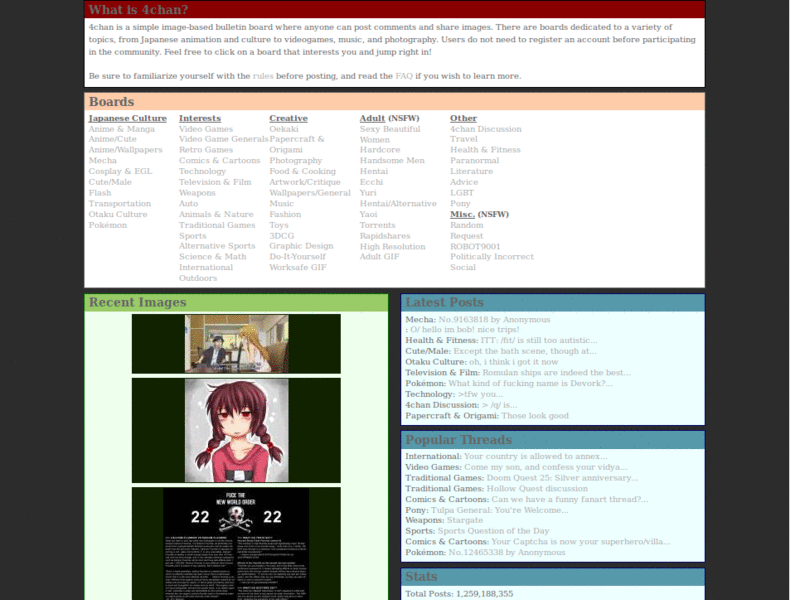The width and height of the screenshot is (800, 600).
Task: Open the Literature board
Action: [471, 171]
